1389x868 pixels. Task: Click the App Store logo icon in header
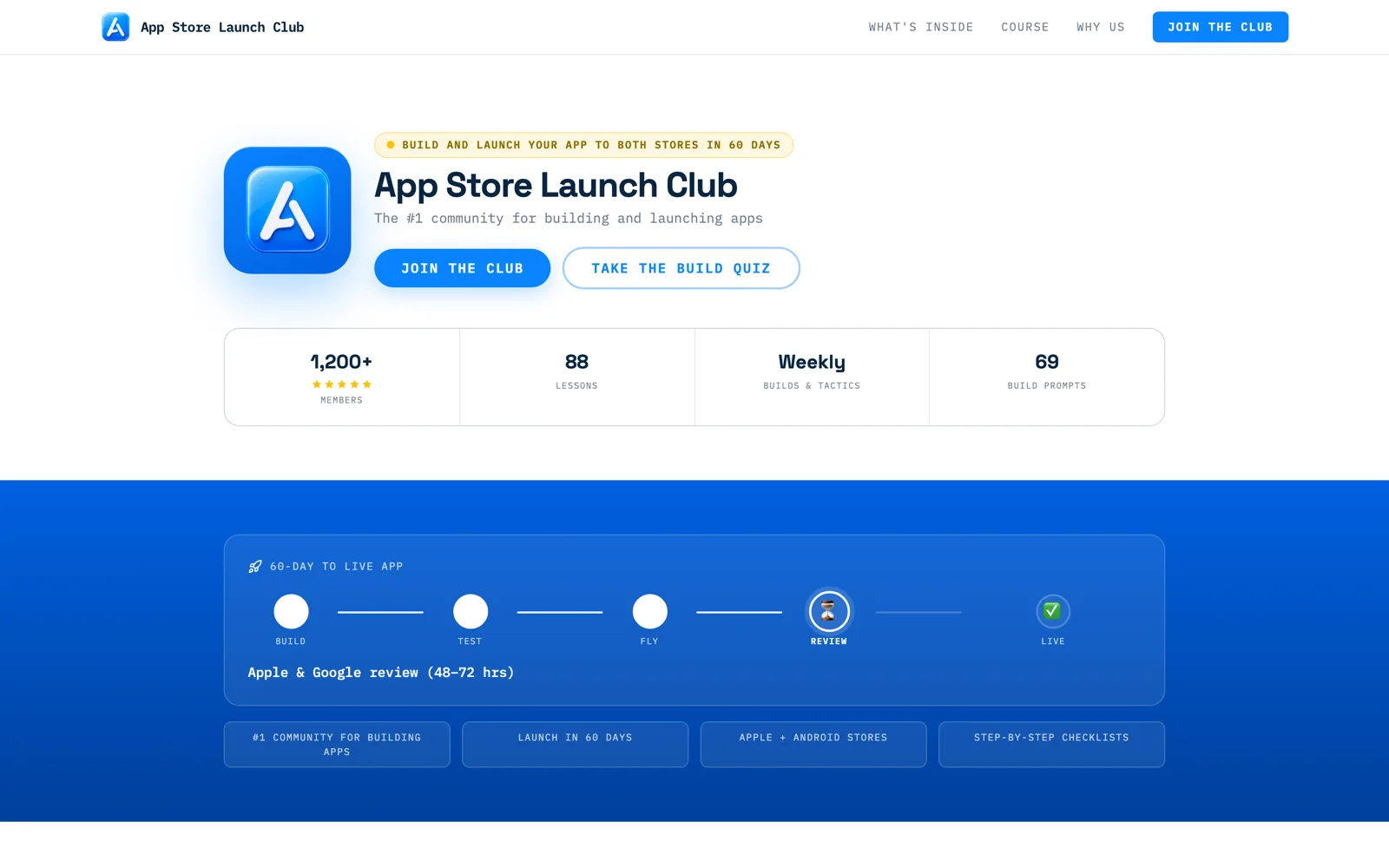[115, 27]
